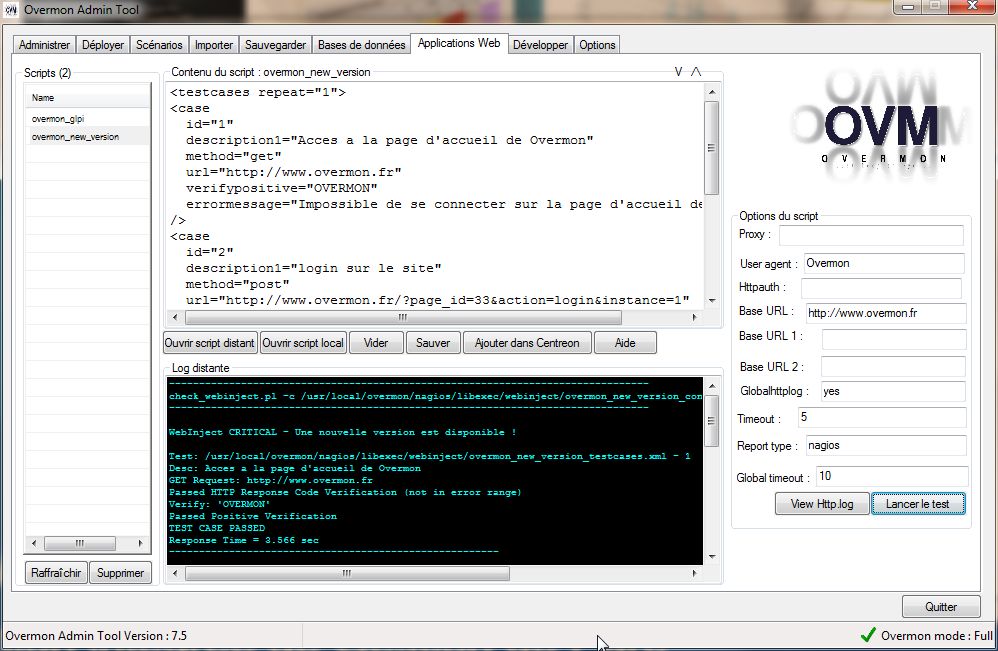
Task: Click the TEST CASE PASSED log line
Action: tap(217, 528)
